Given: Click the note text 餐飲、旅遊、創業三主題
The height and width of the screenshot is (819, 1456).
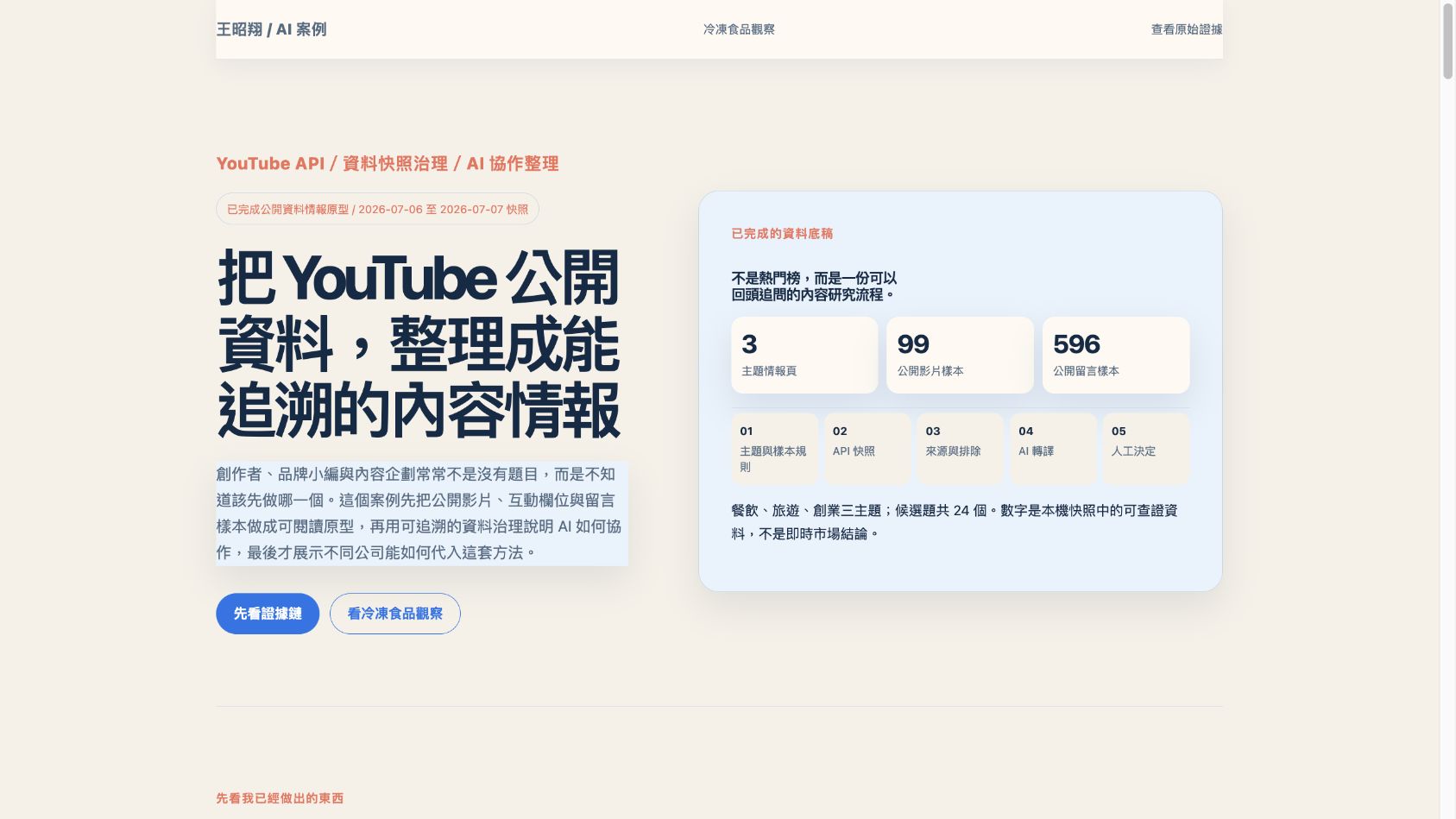Looking at the screenshot, I should point(955,522).
